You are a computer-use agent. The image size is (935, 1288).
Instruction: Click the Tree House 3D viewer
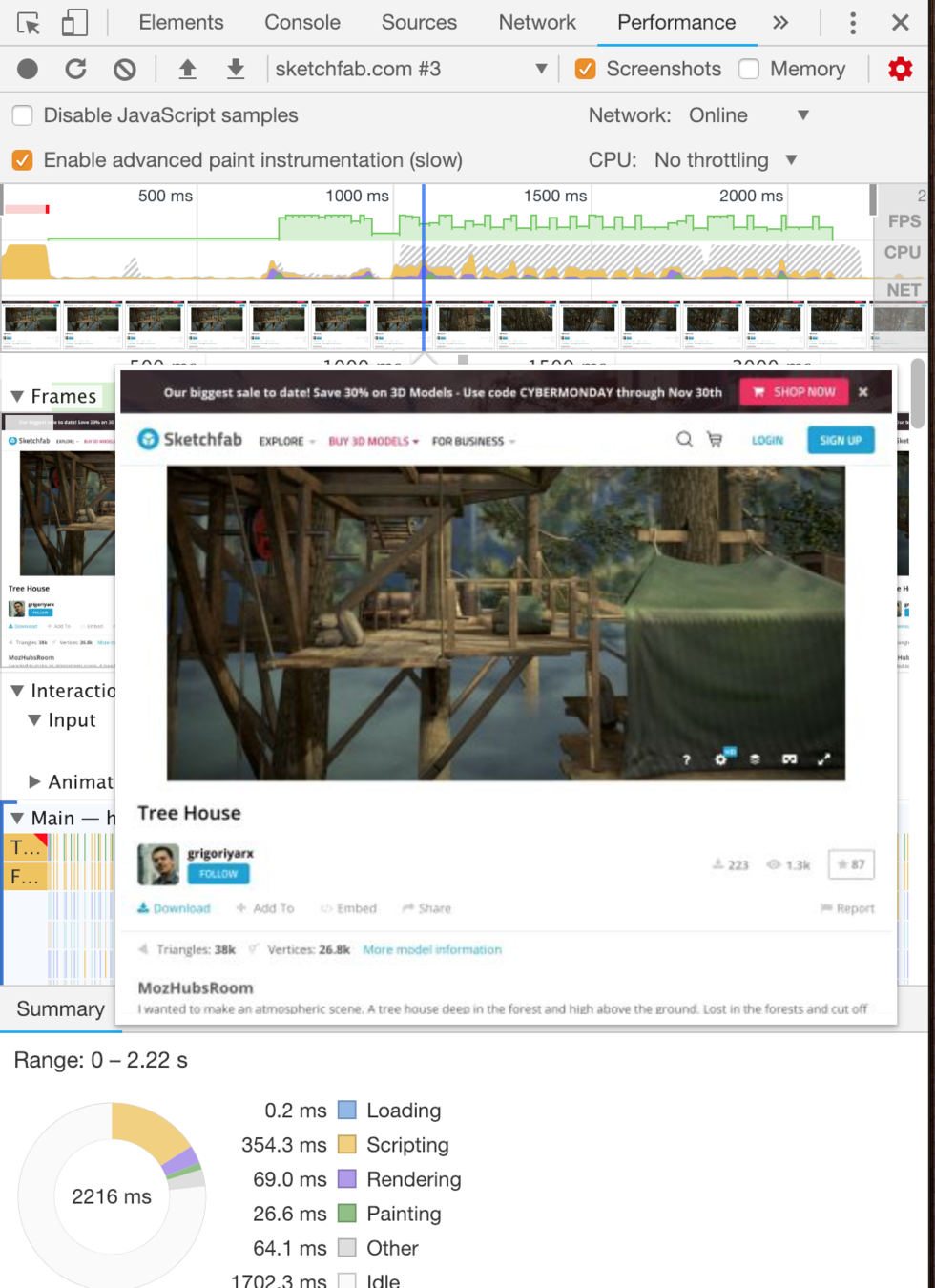click(506, 623)
